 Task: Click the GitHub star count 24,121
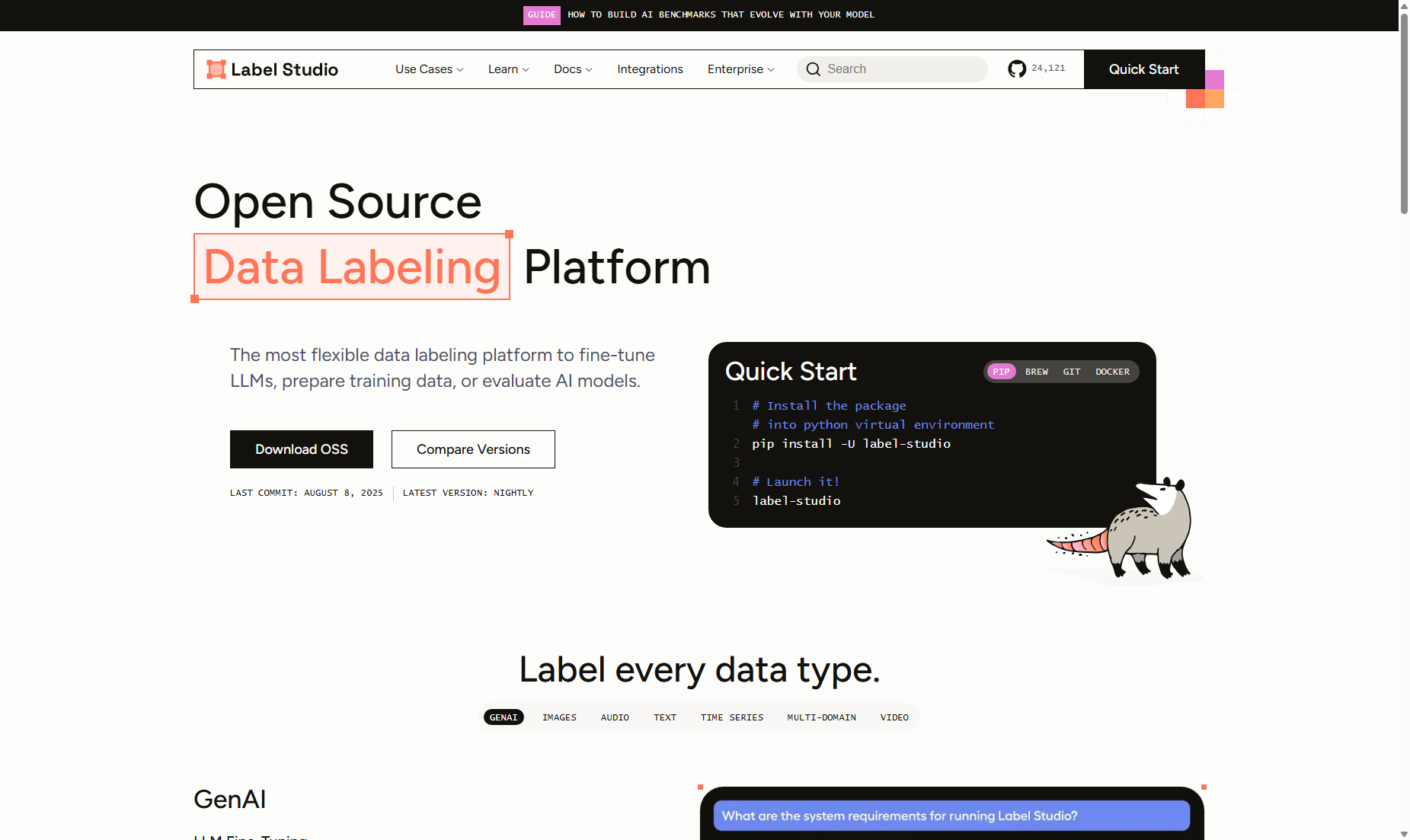point(1048,69)
